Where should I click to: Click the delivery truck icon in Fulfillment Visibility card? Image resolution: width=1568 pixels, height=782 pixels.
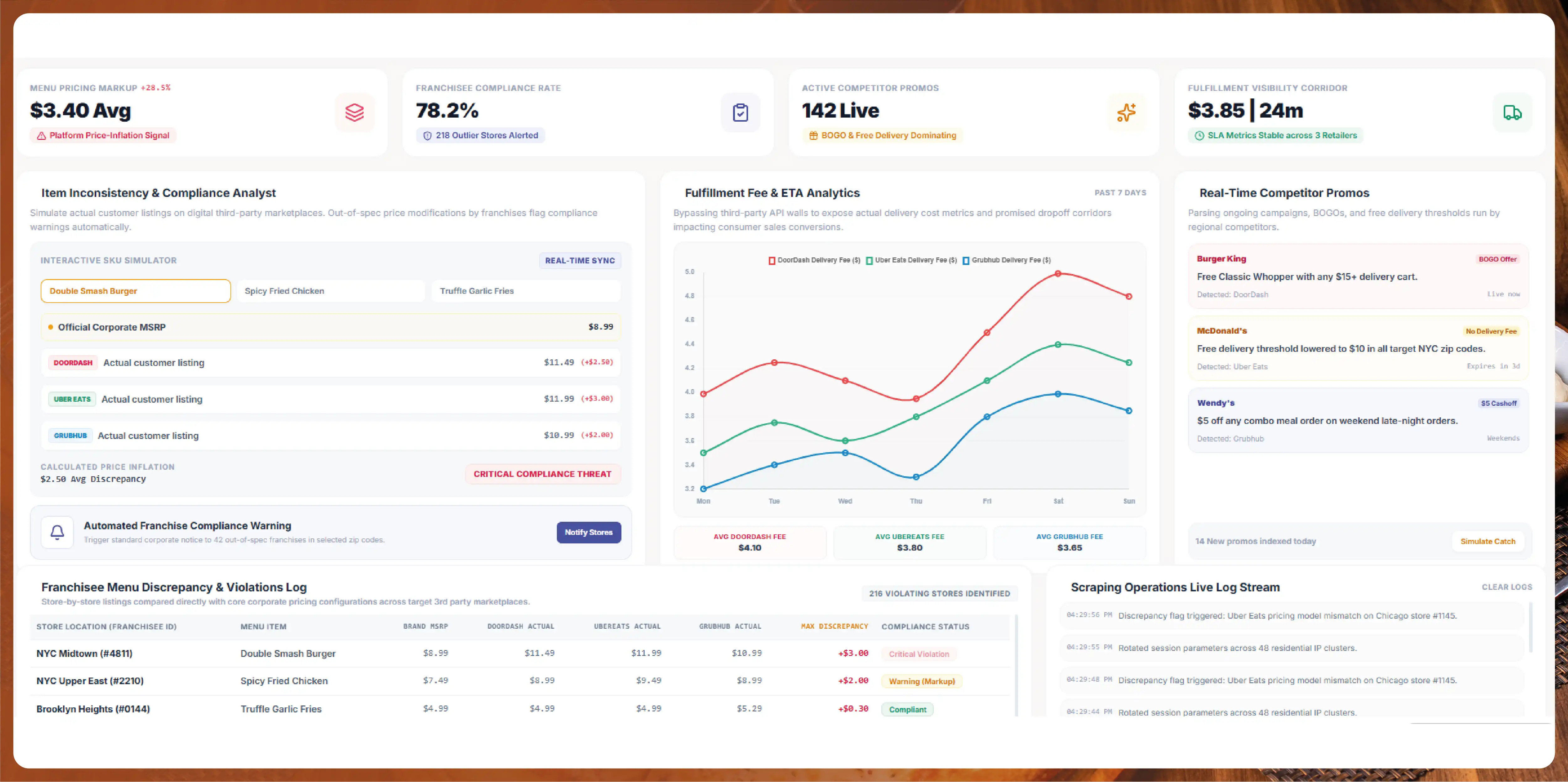(x=1512, y=113)
